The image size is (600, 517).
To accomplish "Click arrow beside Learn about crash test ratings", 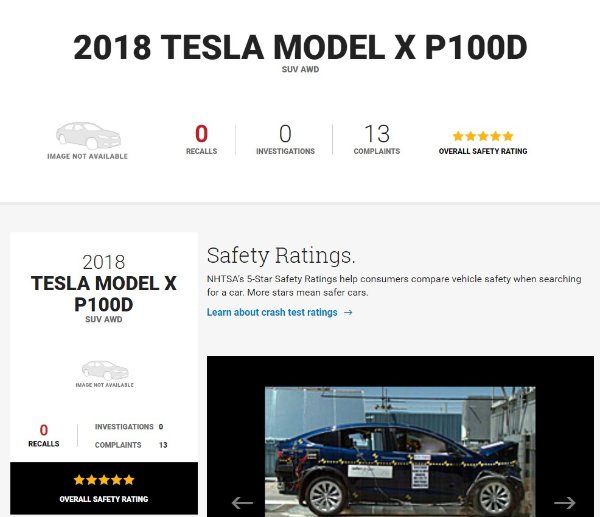I will pos(348,313).
